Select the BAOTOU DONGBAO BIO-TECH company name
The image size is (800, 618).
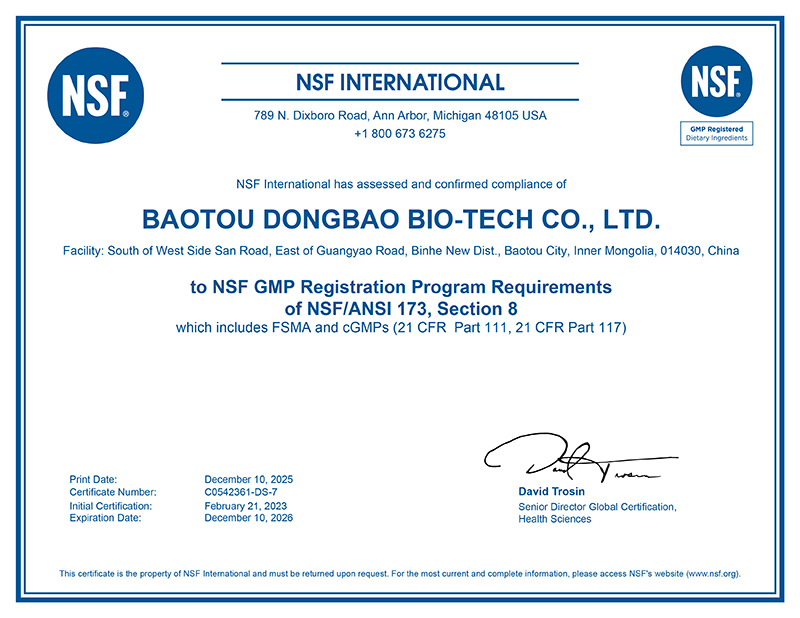[x=399, y=215]
